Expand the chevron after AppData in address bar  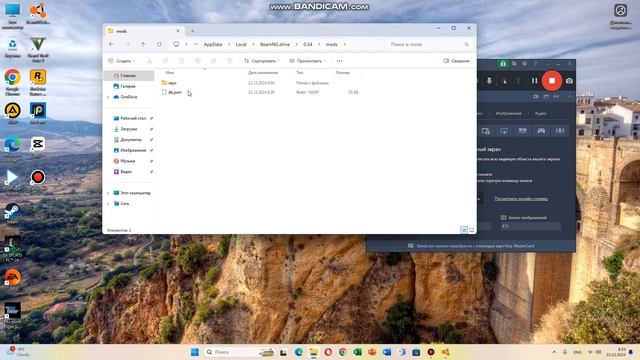(229, 44)
